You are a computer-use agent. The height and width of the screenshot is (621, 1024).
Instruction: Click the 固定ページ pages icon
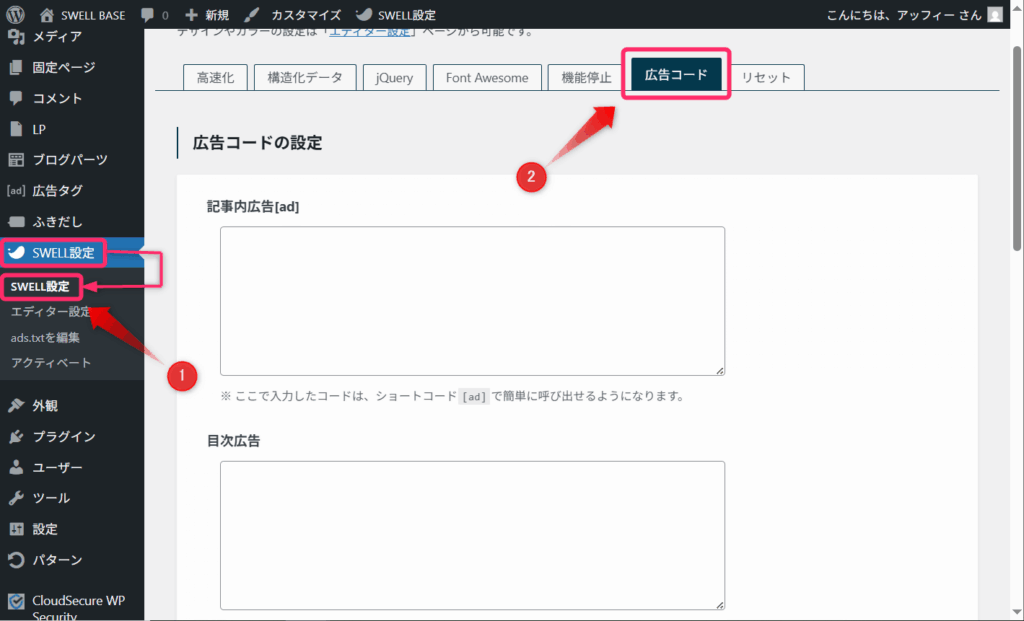click(16, 67)
